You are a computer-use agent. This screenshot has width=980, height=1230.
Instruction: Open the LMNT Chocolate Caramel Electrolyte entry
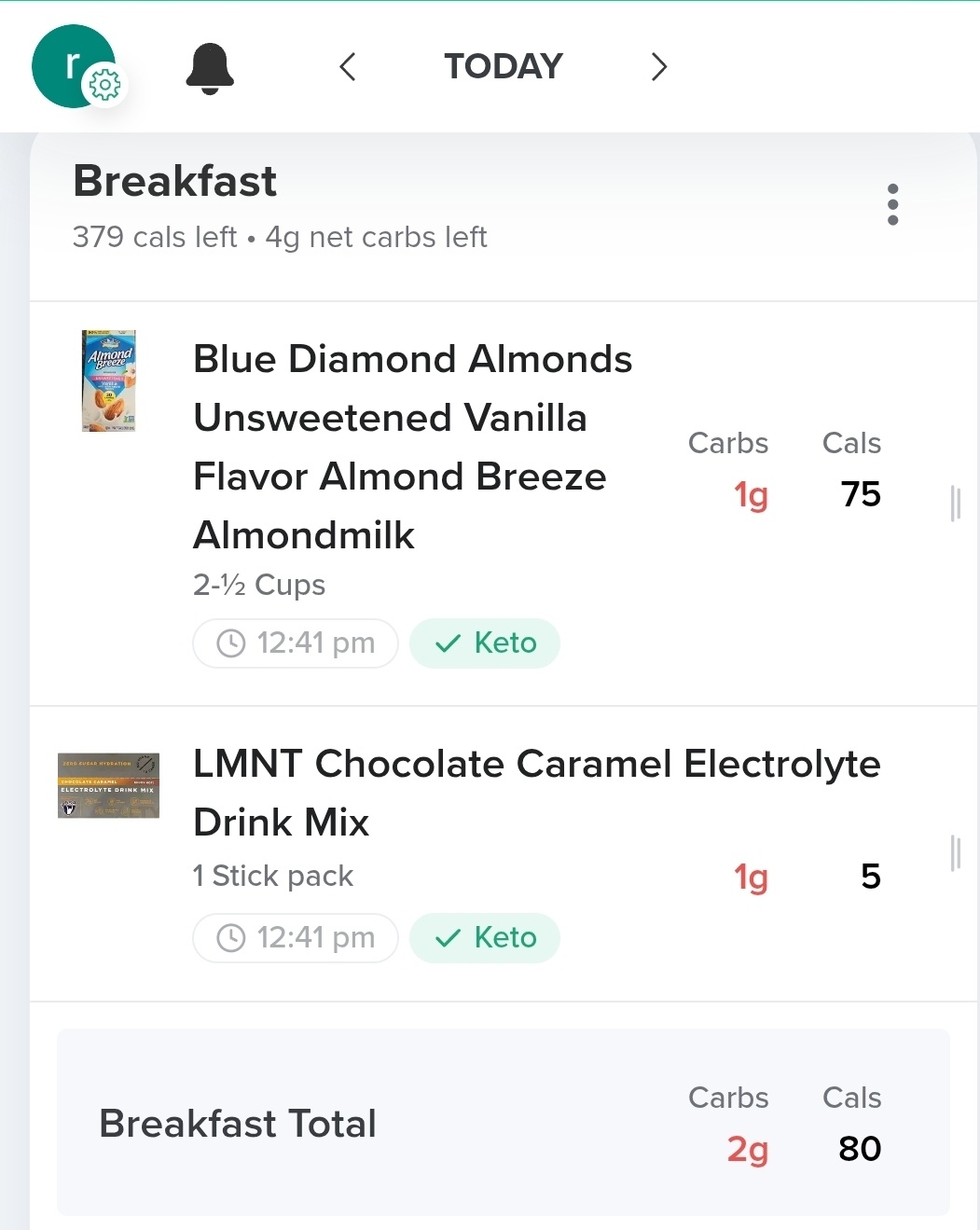pyautogui.click(x=536, y=793)
